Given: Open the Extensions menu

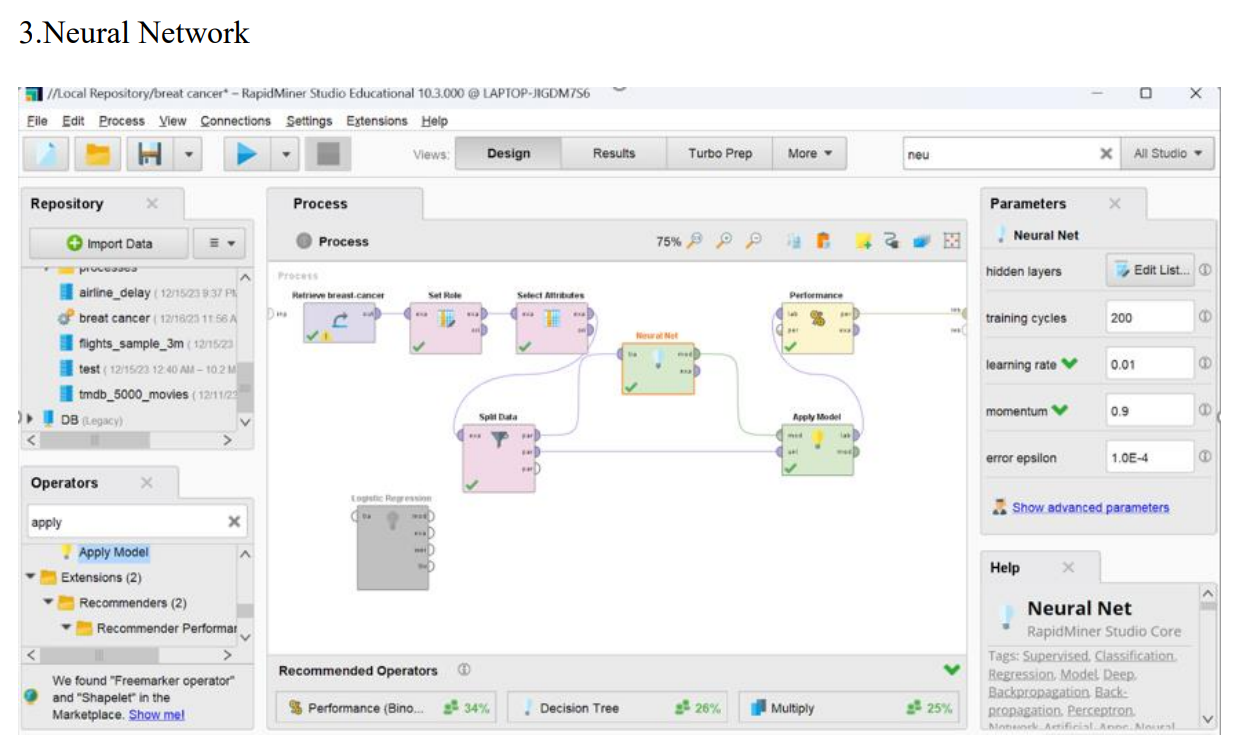Looking at the screenshot, I should click(x=376, y=121).
